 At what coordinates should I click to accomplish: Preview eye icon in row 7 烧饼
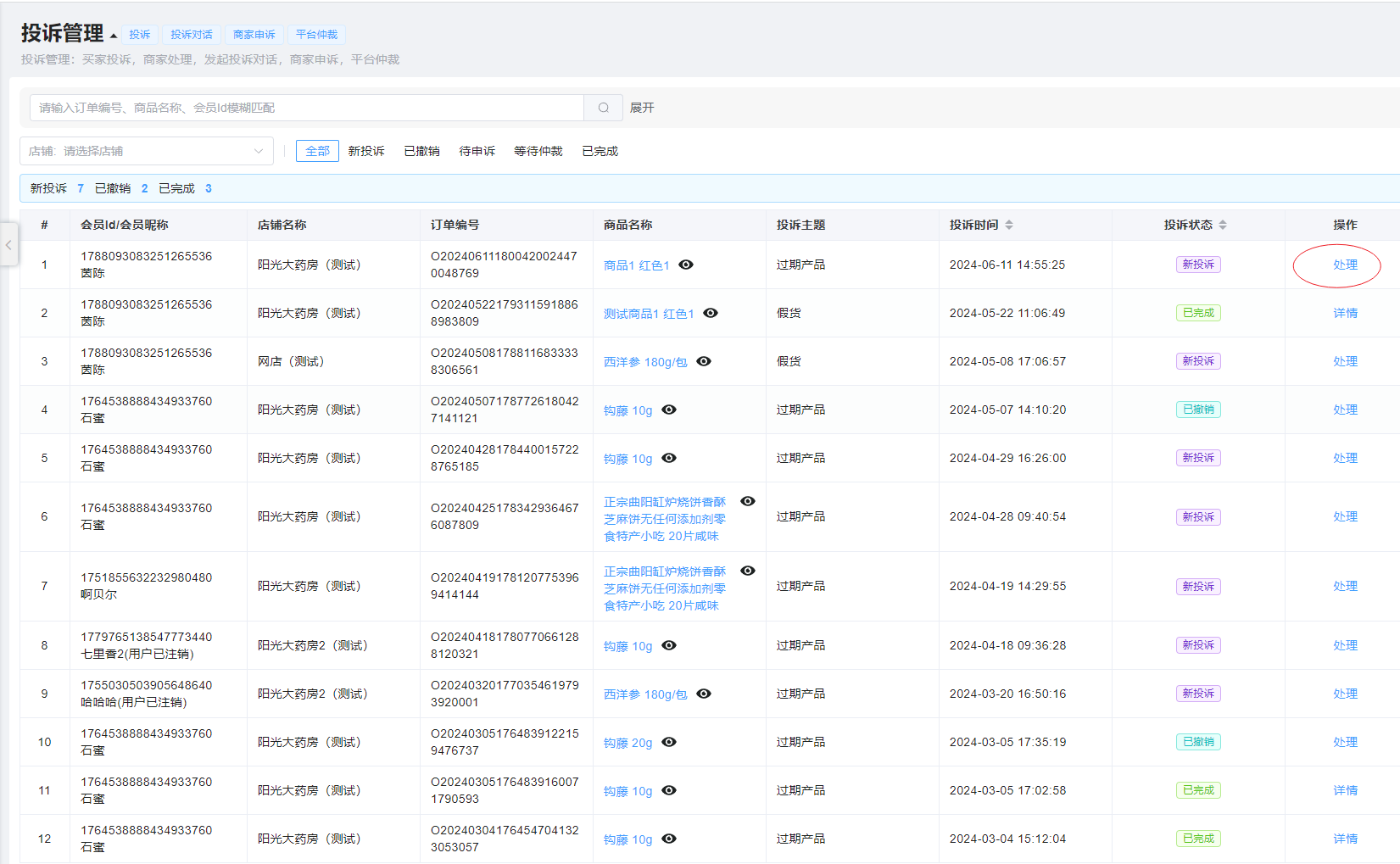[x=748, y=571]
